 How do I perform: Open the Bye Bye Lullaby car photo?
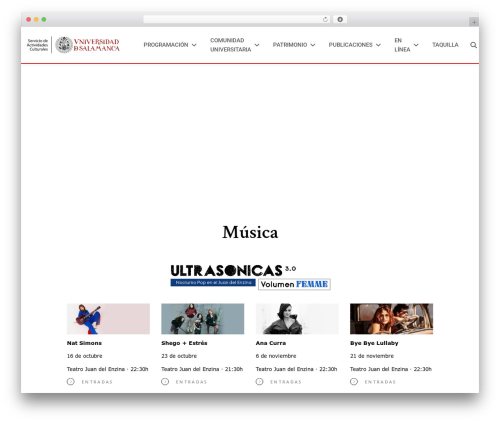(391, 319)
